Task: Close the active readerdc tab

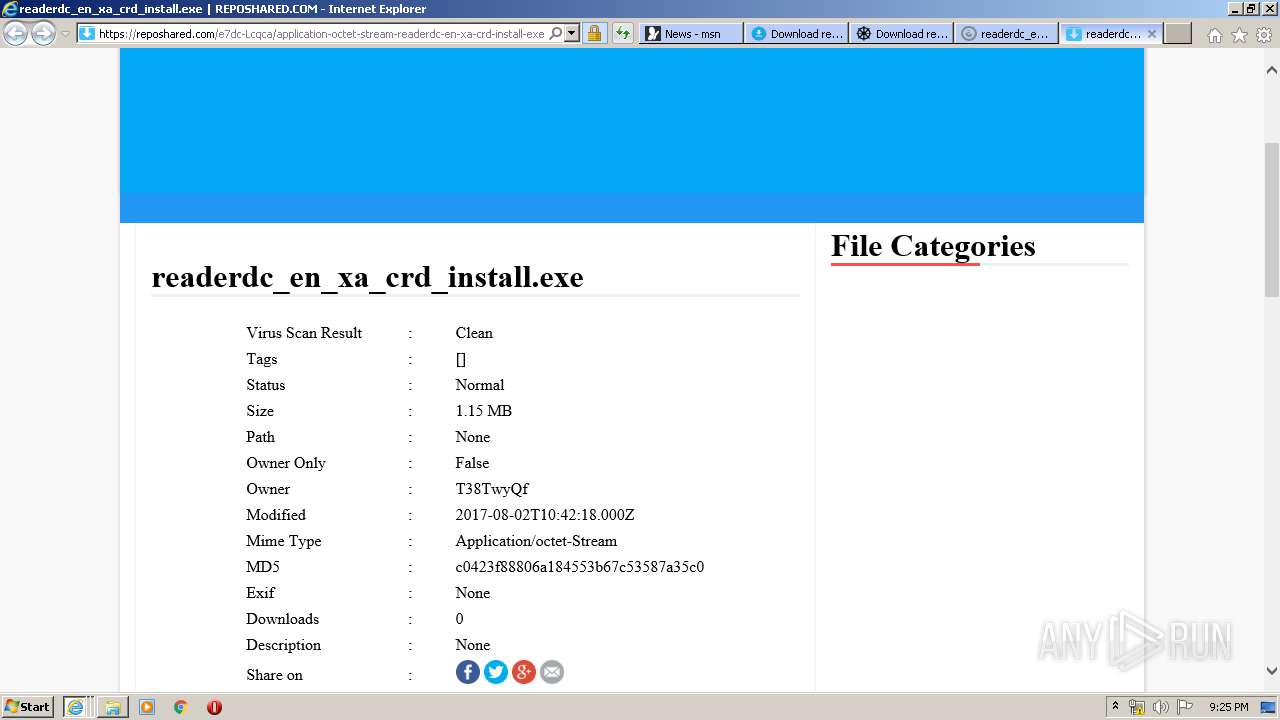Action: click(1151, 33)
